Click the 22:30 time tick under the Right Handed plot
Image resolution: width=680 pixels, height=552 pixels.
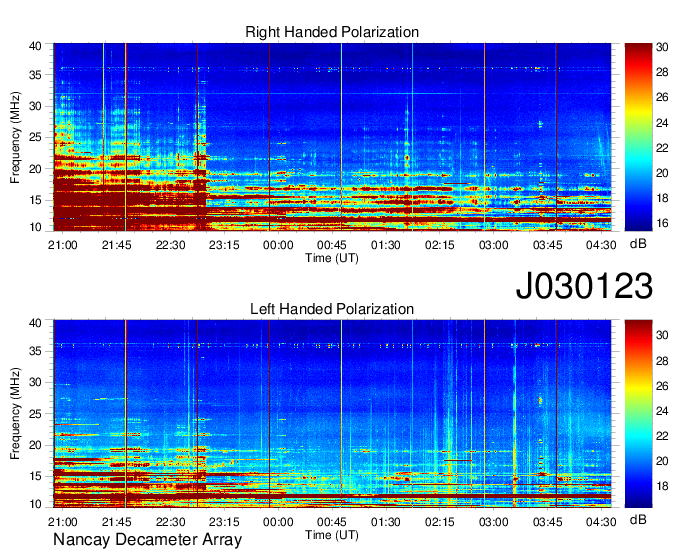(x=170, y=245)
